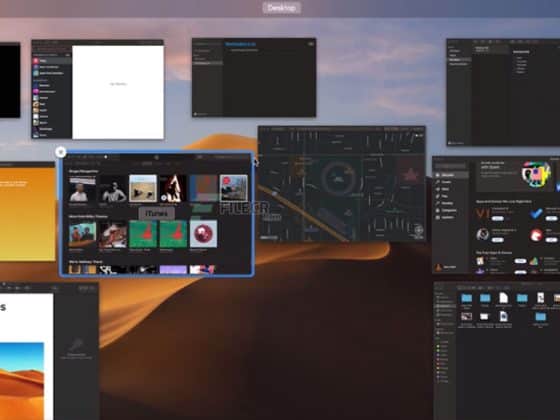Bring the Maps window to the front
The height and width of the screenshot is (420, 560).
(341, 184)
